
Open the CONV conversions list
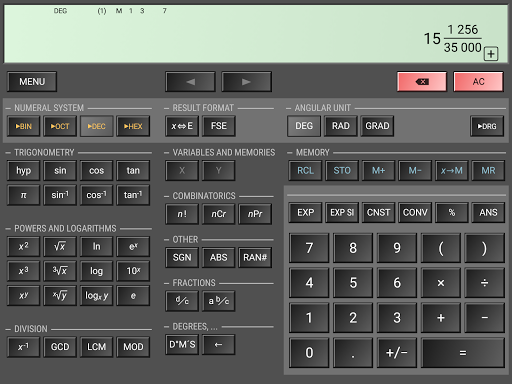point(415,213)
